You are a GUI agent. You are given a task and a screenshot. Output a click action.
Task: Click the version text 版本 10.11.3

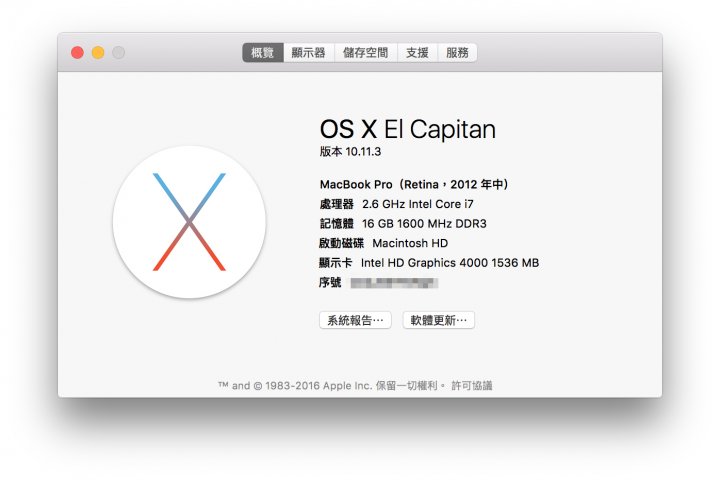[350, 152]
